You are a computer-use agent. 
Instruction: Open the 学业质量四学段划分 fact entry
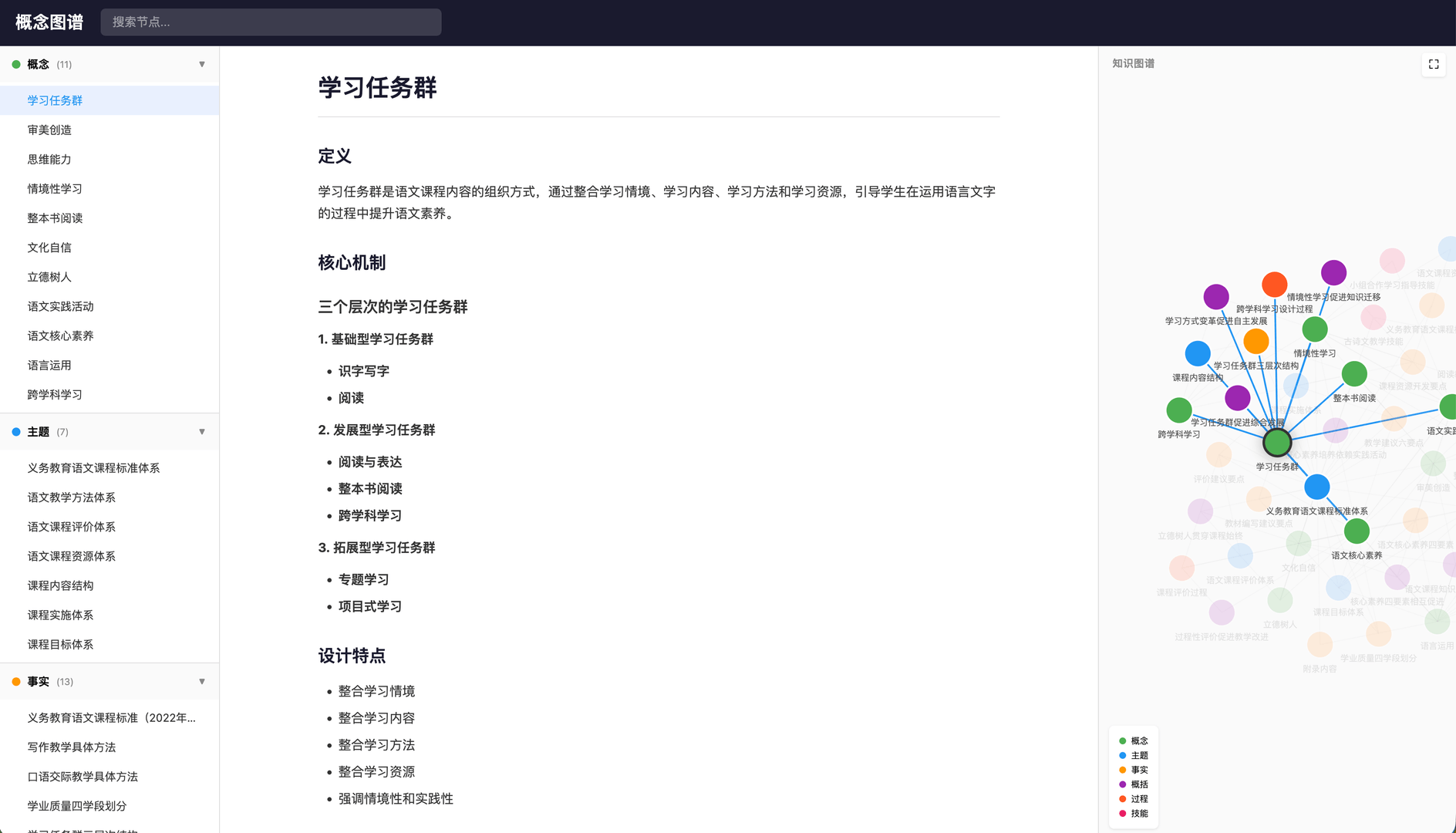(x=110, y=806)
